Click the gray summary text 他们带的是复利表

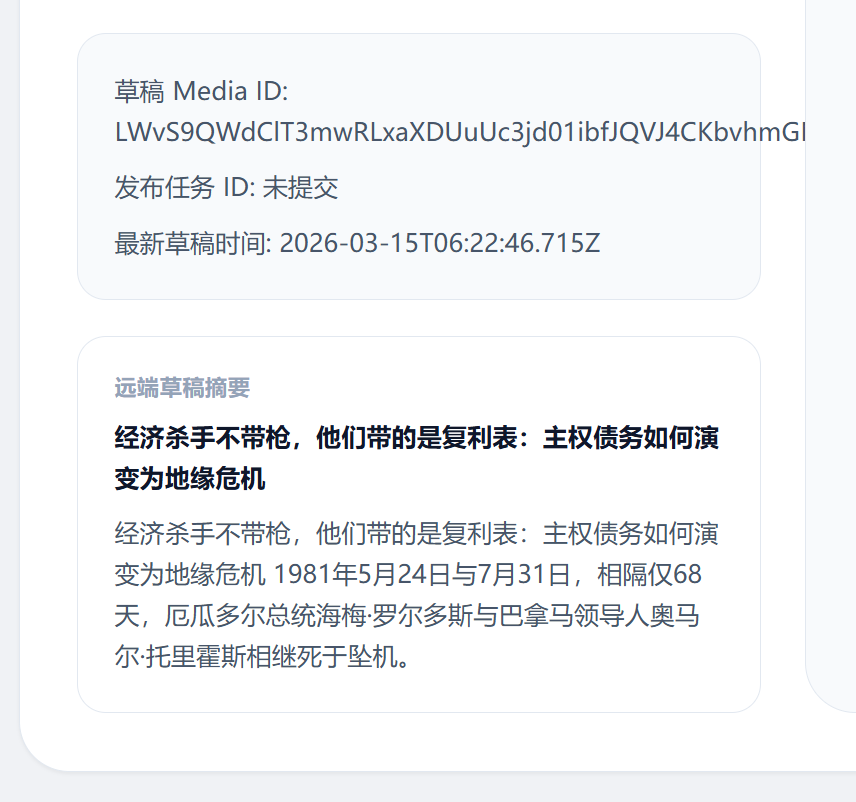(x=417, y=533)
